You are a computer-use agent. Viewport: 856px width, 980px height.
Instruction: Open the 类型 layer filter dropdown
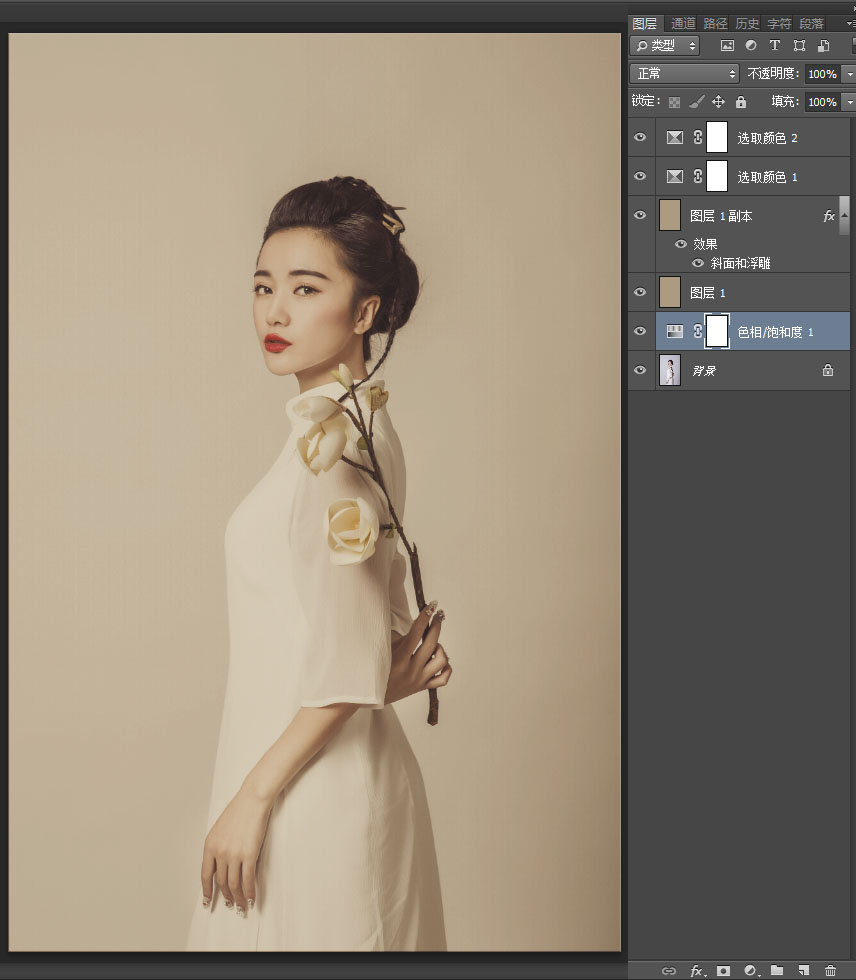pyautogui.click(x=665, y=45)
